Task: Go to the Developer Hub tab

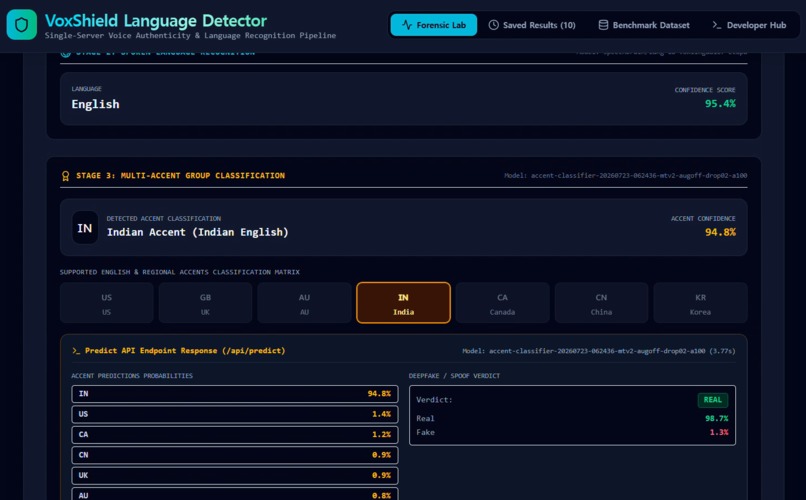Action: point(749,25)
